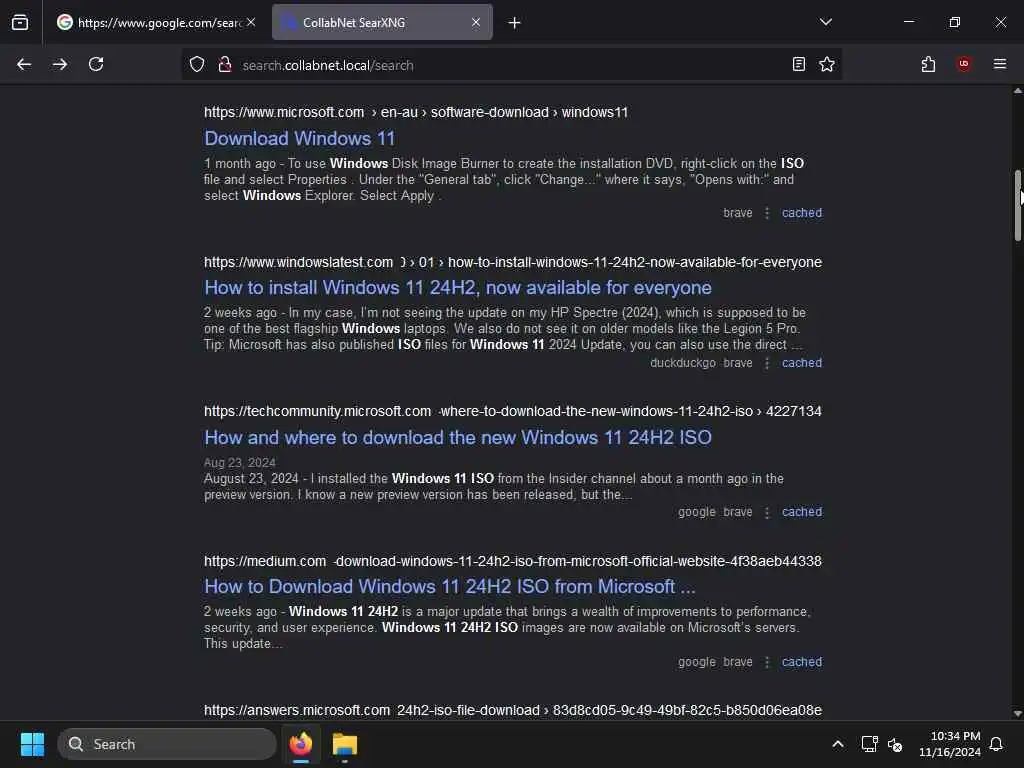
Task: Click the answers.microsoft.com URL breadcrumb
Action: 513,711
